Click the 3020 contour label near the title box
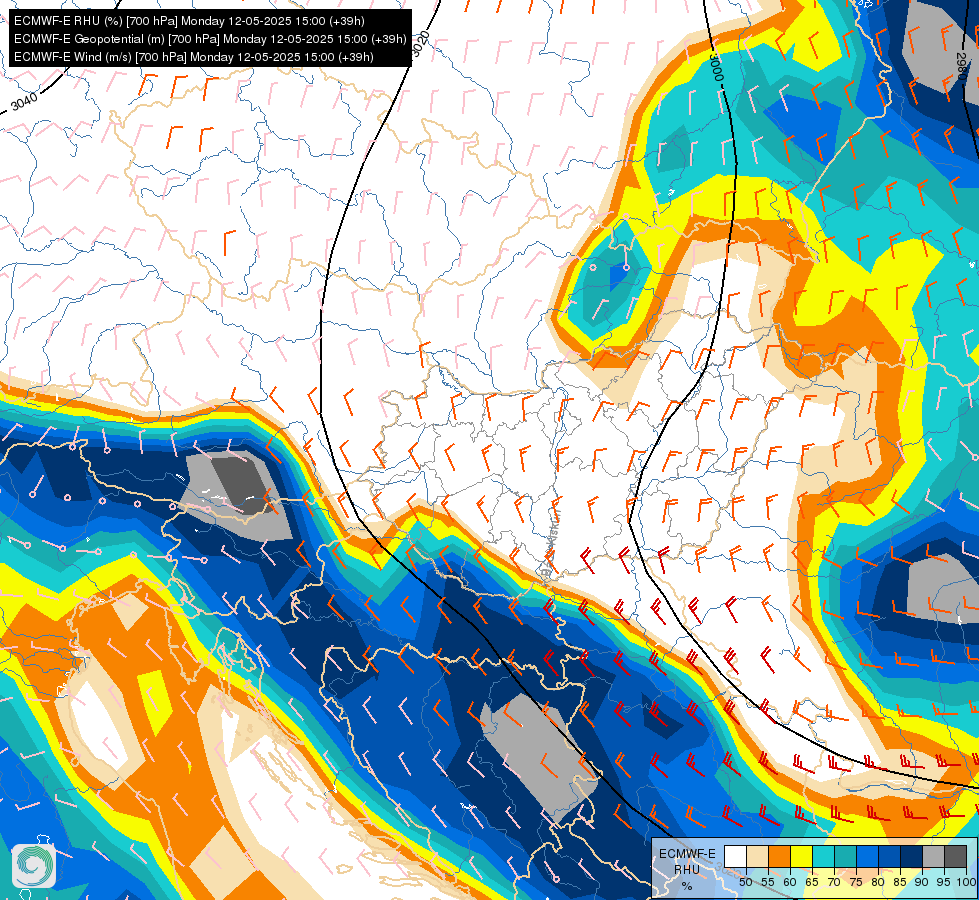Viewport: 979px width, 900px height. tap(421, 44)
